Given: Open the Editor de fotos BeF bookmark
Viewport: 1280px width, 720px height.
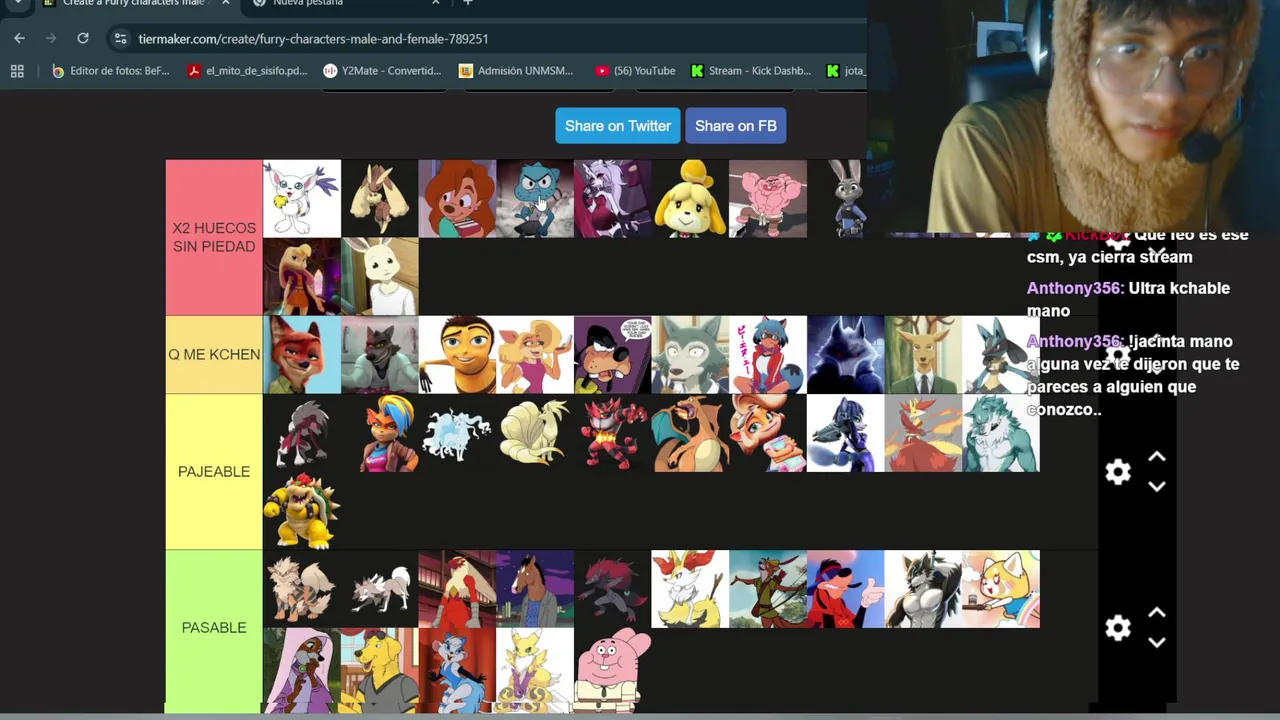Looking at the screenshot, I should pyautogui.click(x=110, y=71).
